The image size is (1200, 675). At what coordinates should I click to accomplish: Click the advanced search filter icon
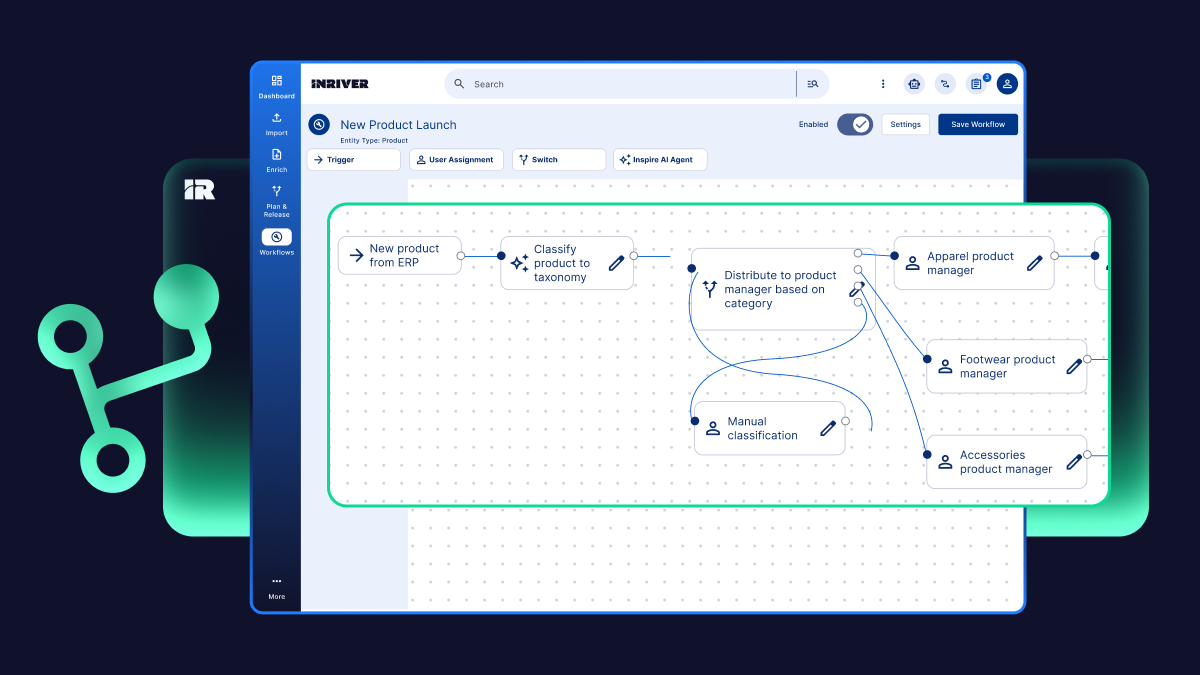click(x=813, y=84)
